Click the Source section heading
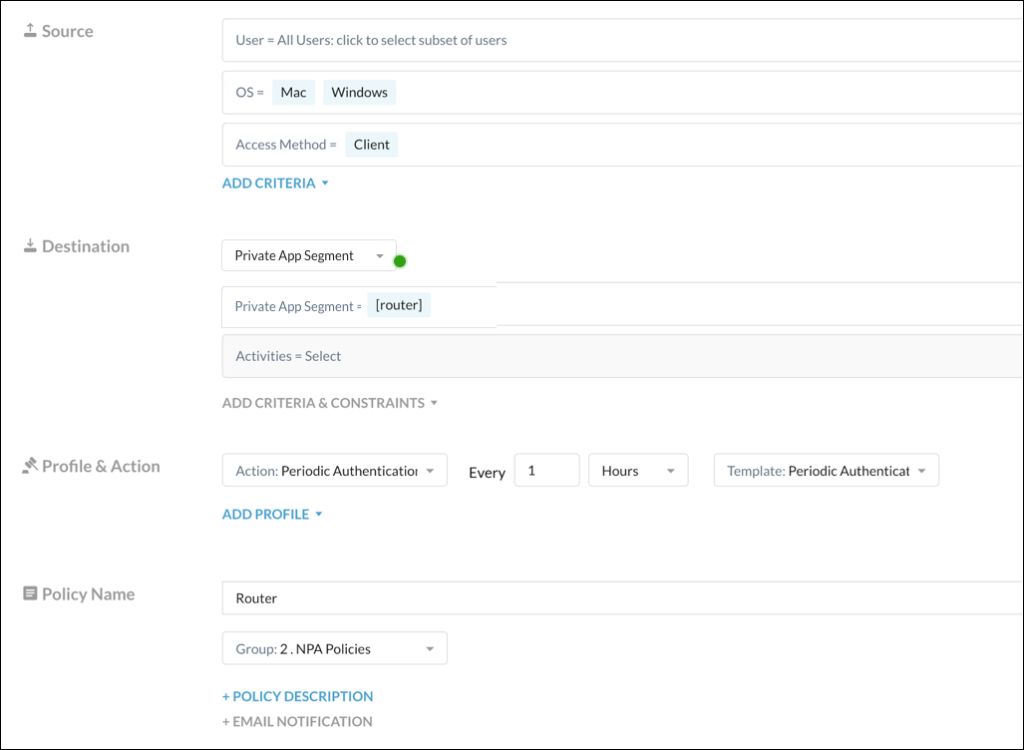 (67, 31)
